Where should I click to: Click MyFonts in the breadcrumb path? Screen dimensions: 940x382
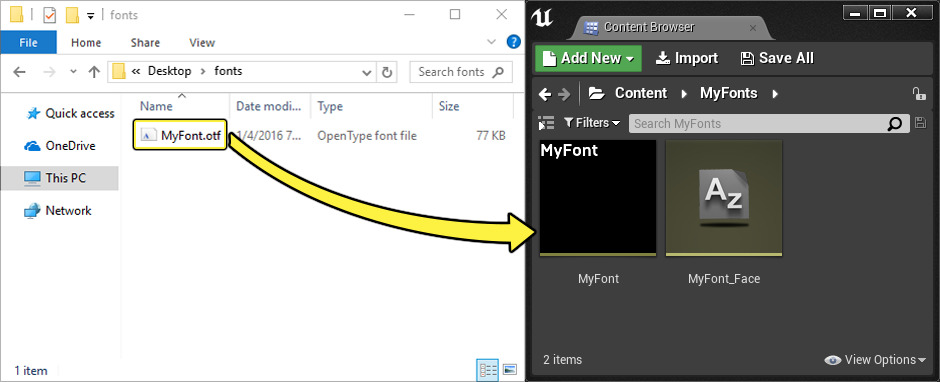click(728, 93)
